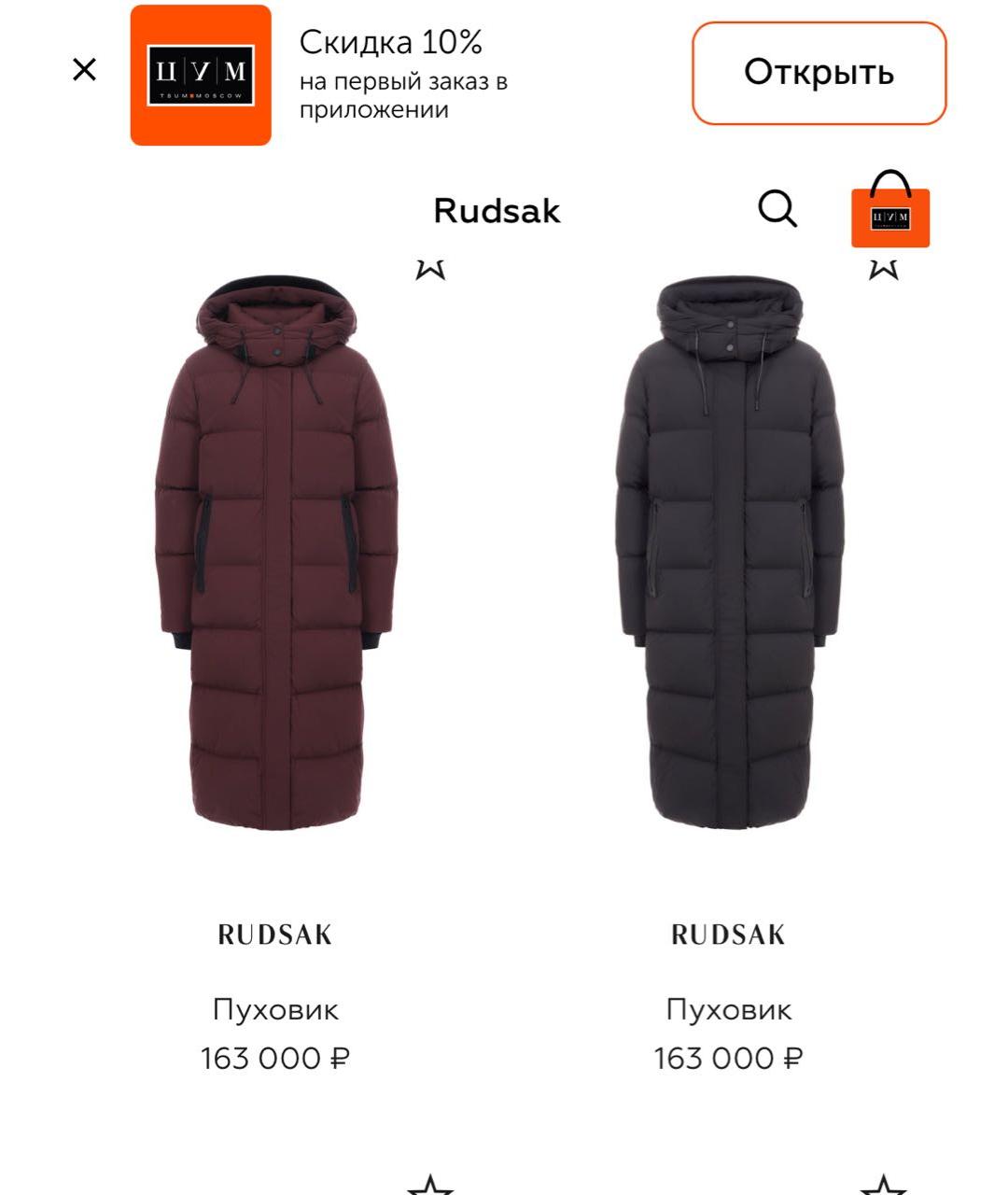Favorite bottom-right next-row product star

click(x=883, y=1184)
